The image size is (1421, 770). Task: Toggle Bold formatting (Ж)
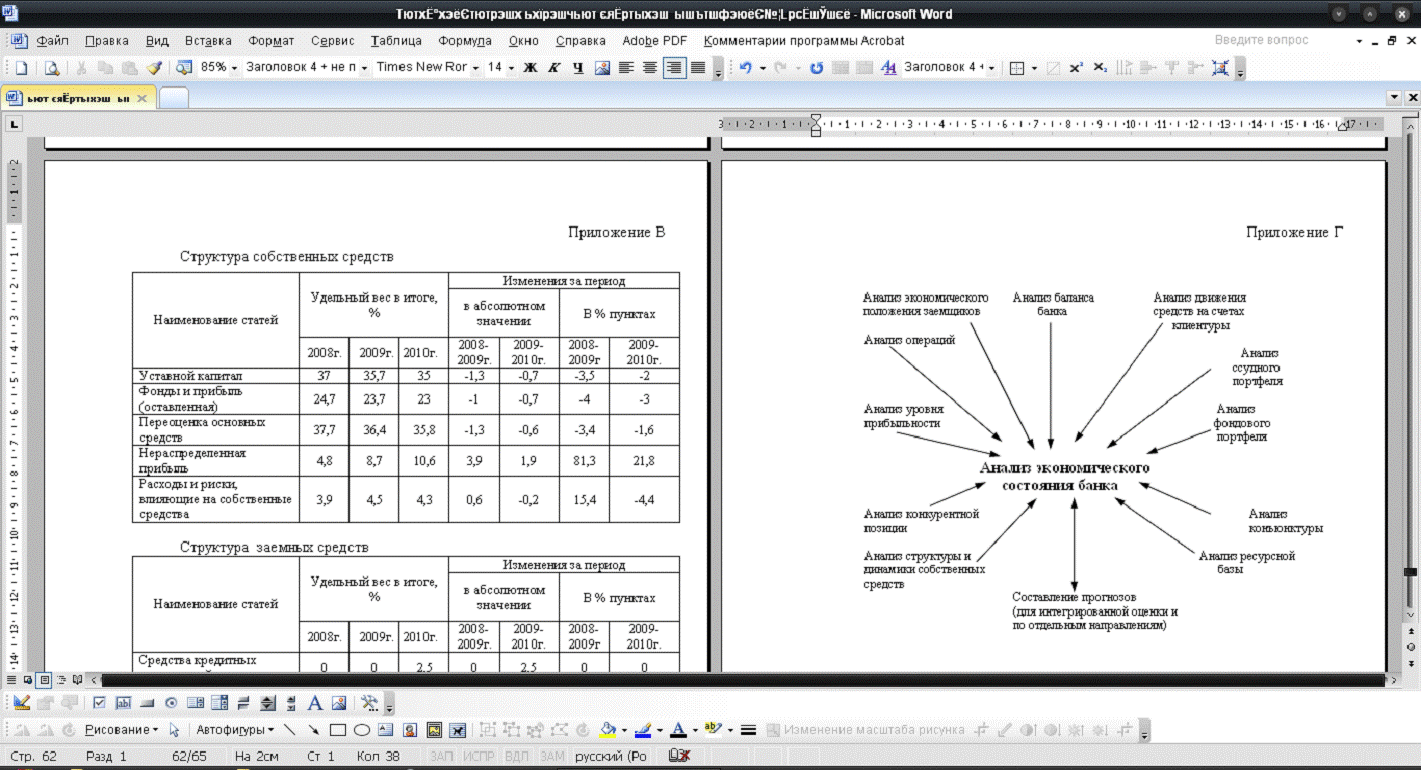tap(530, 68)
